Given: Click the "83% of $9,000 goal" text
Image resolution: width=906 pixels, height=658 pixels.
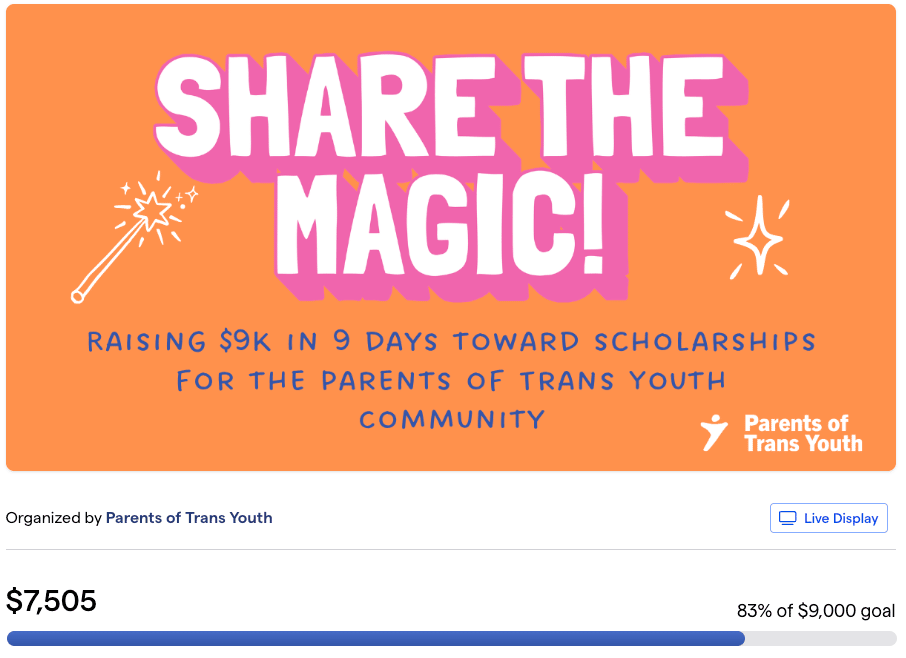Looking at the screenshot, I should pos(815,611).
